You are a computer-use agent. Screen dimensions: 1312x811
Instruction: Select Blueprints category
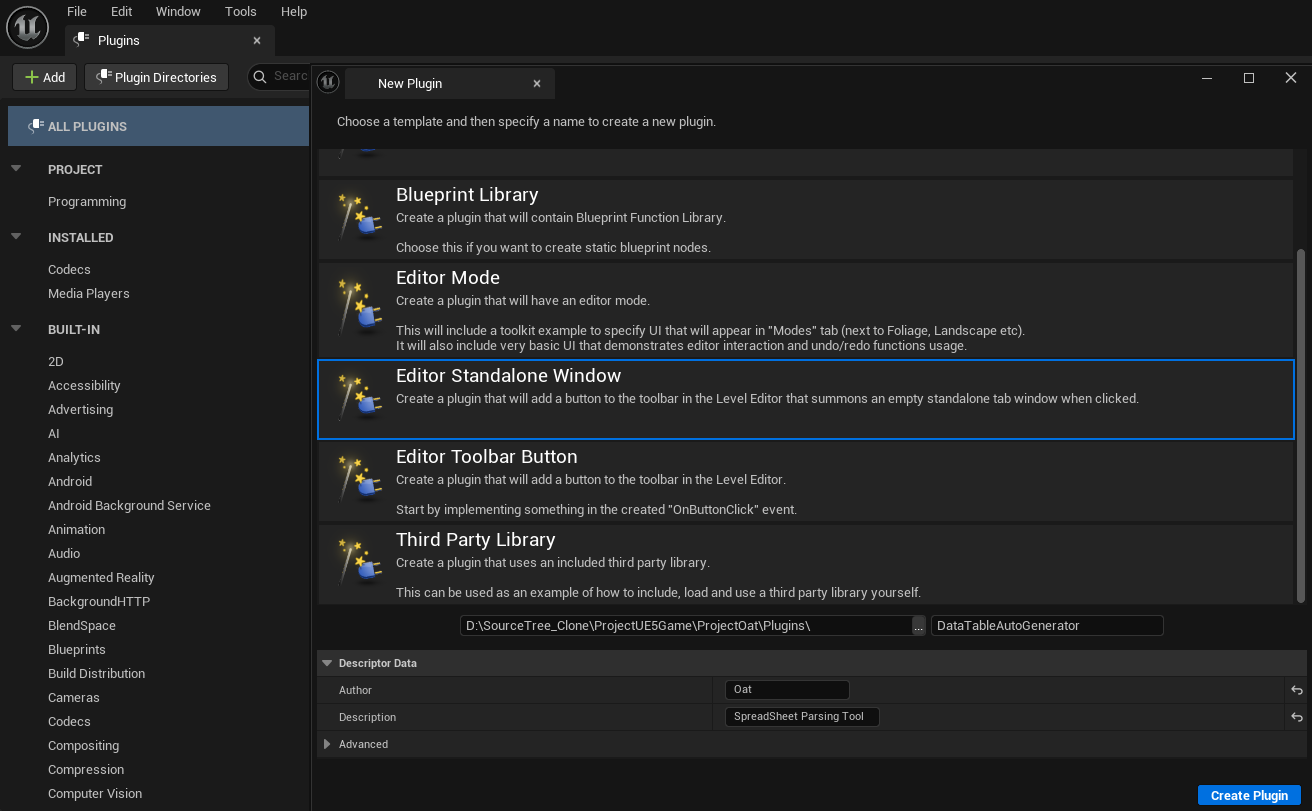click(x=77, y=649)
